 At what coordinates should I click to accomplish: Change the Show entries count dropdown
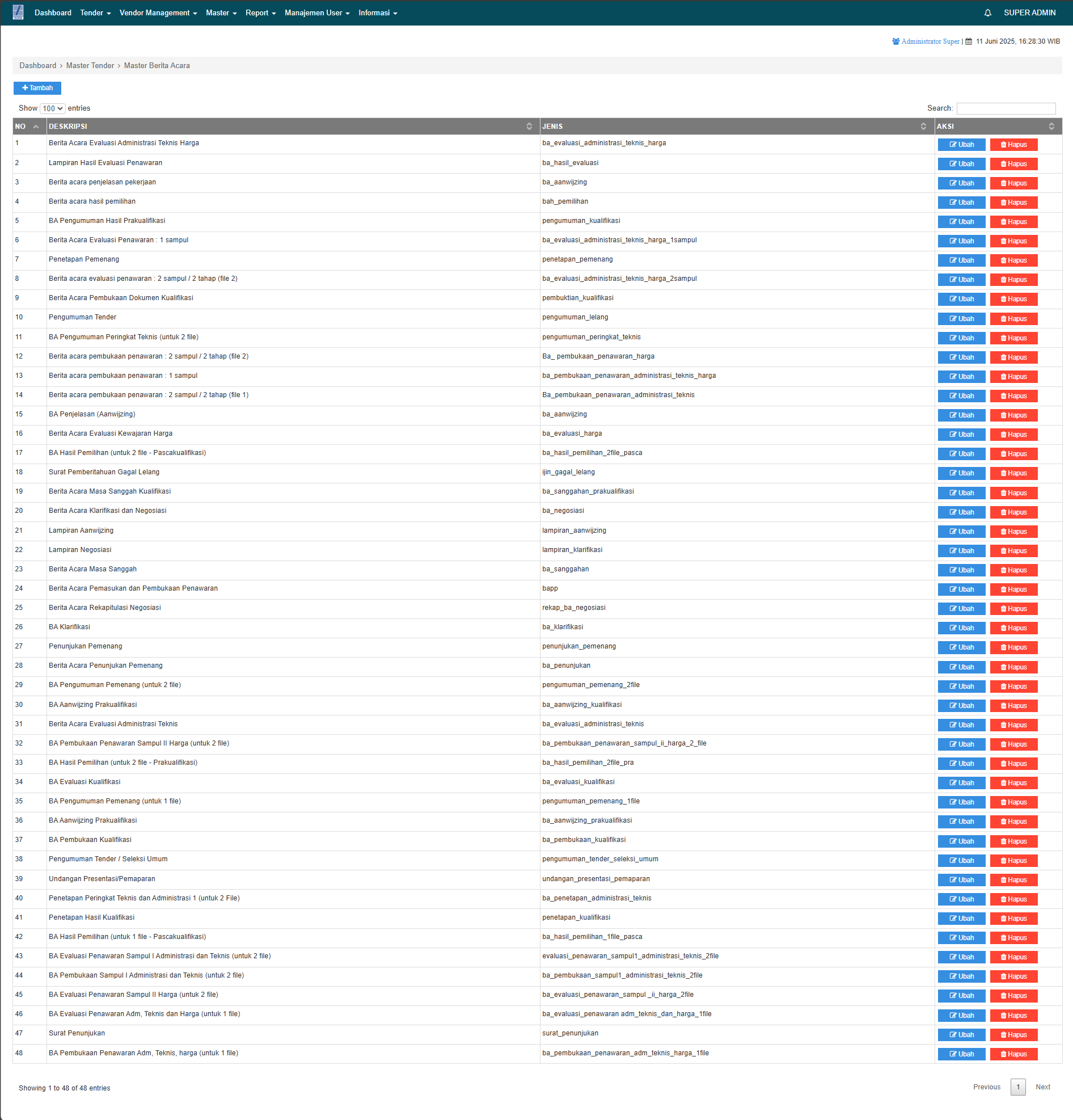53,108
